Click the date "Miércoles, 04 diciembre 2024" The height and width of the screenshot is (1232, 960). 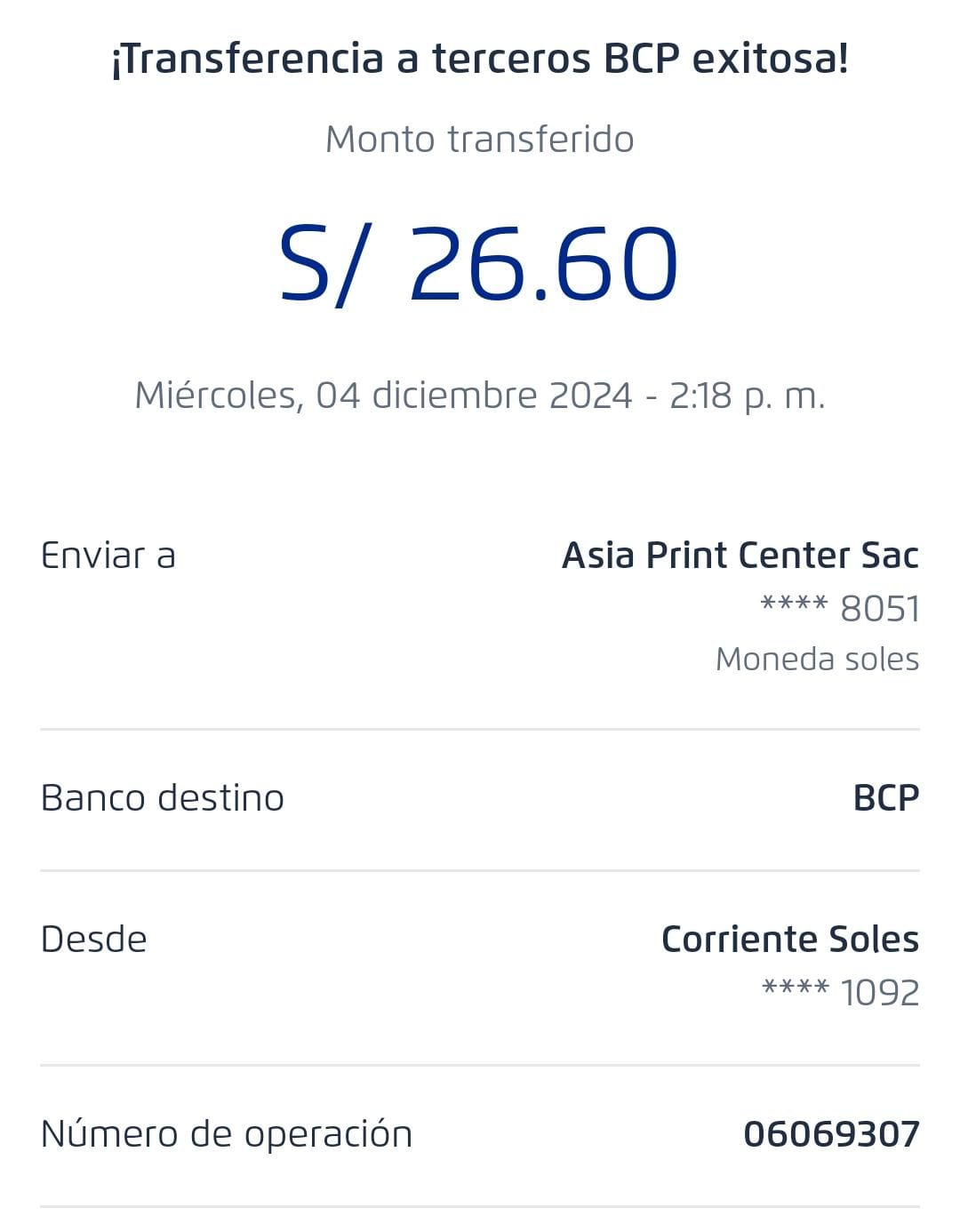pos(383,396)
